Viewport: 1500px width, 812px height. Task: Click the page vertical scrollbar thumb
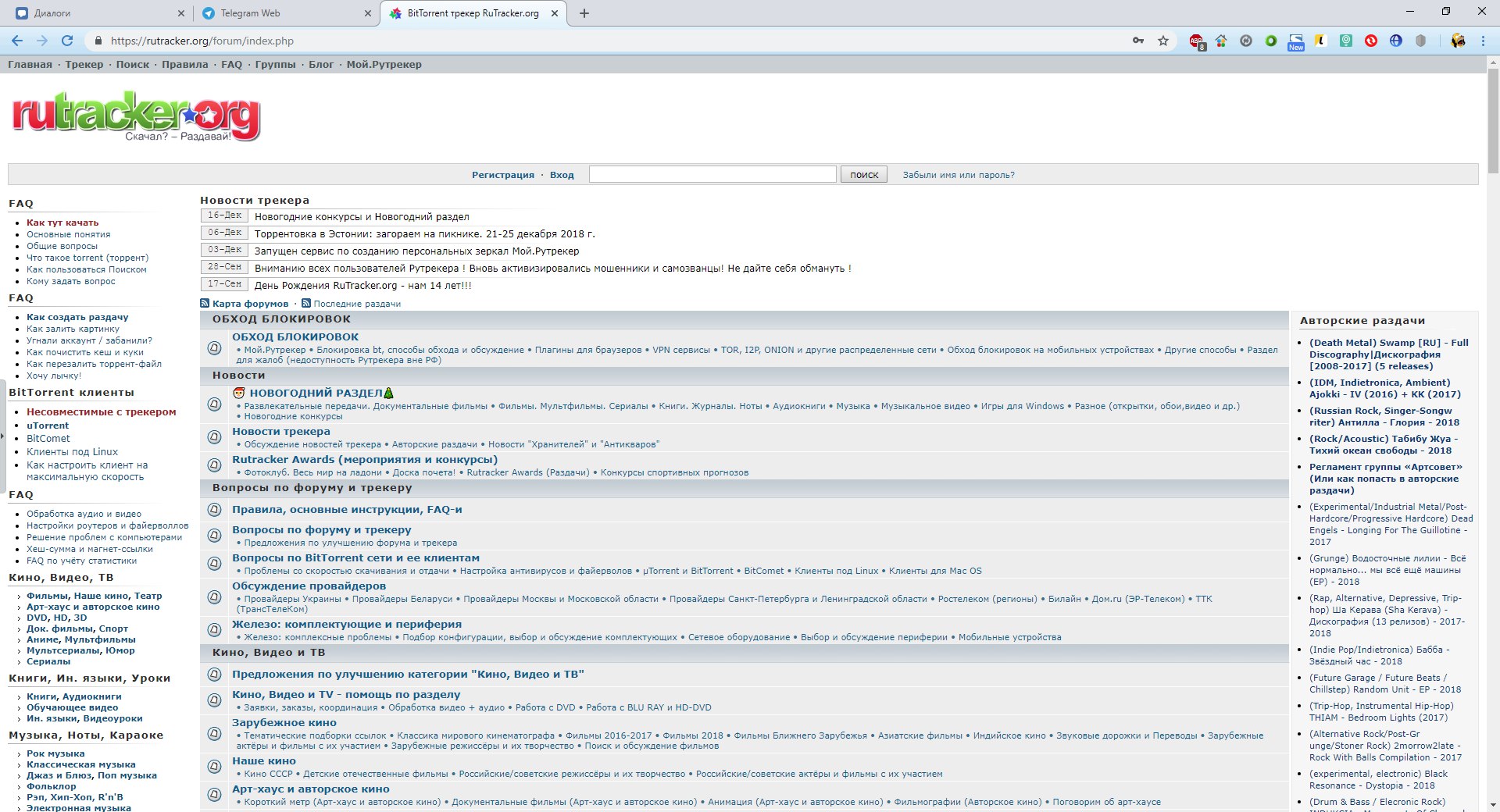coord(1493,121)
